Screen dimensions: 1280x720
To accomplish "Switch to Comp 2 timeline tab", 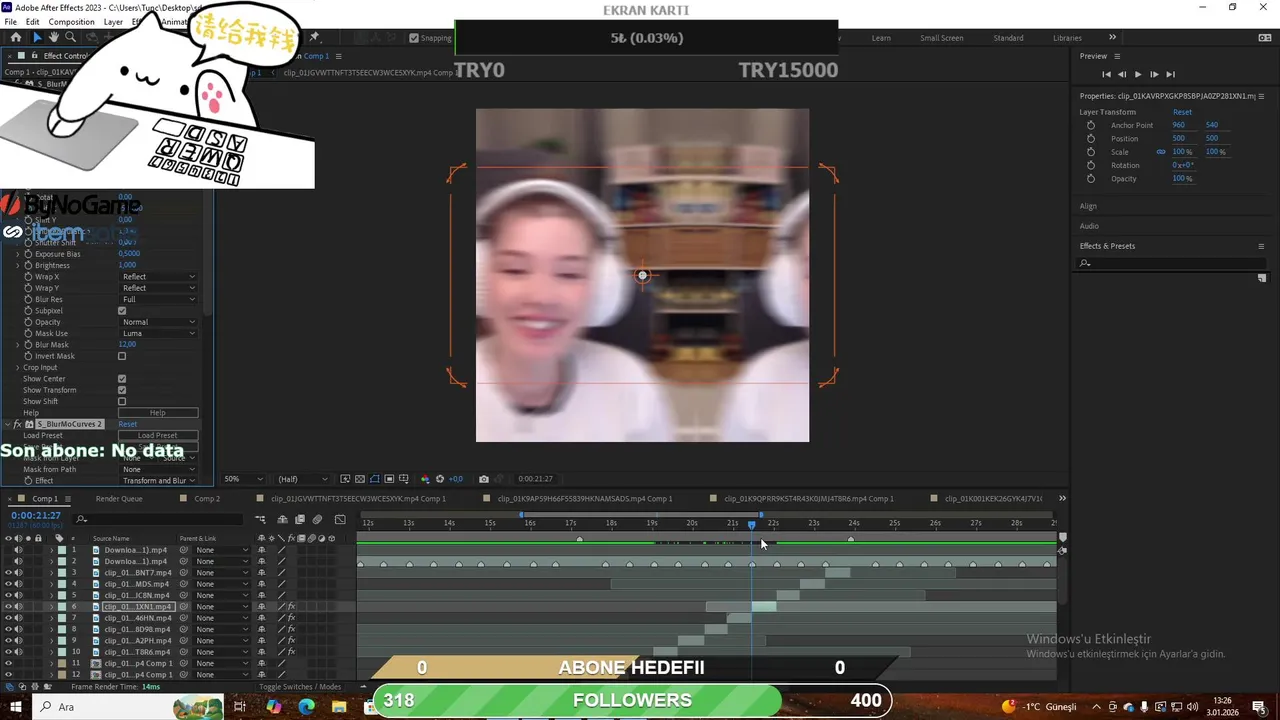I will [207, 499].
